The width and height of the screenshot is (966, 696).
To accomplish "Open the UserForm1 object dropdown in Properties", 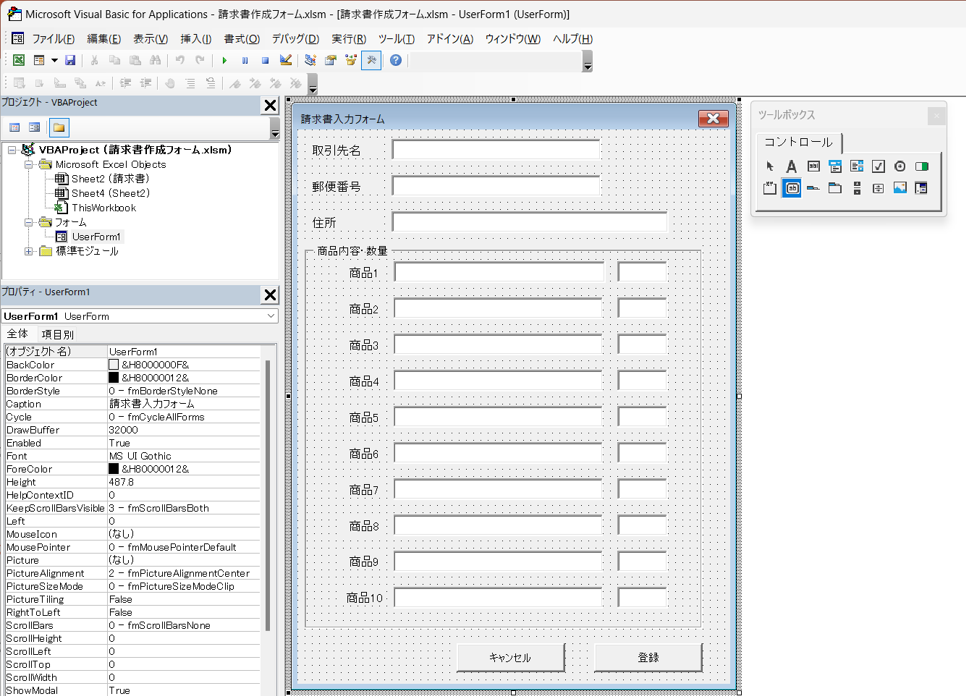I will [270, 316].
